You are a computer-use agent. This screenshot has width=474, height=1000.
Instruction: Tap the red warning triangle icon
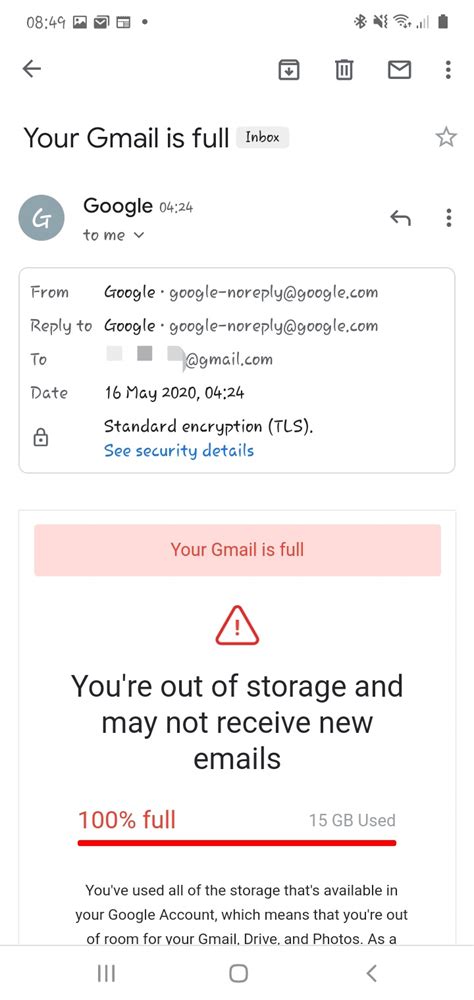point(237,624)
